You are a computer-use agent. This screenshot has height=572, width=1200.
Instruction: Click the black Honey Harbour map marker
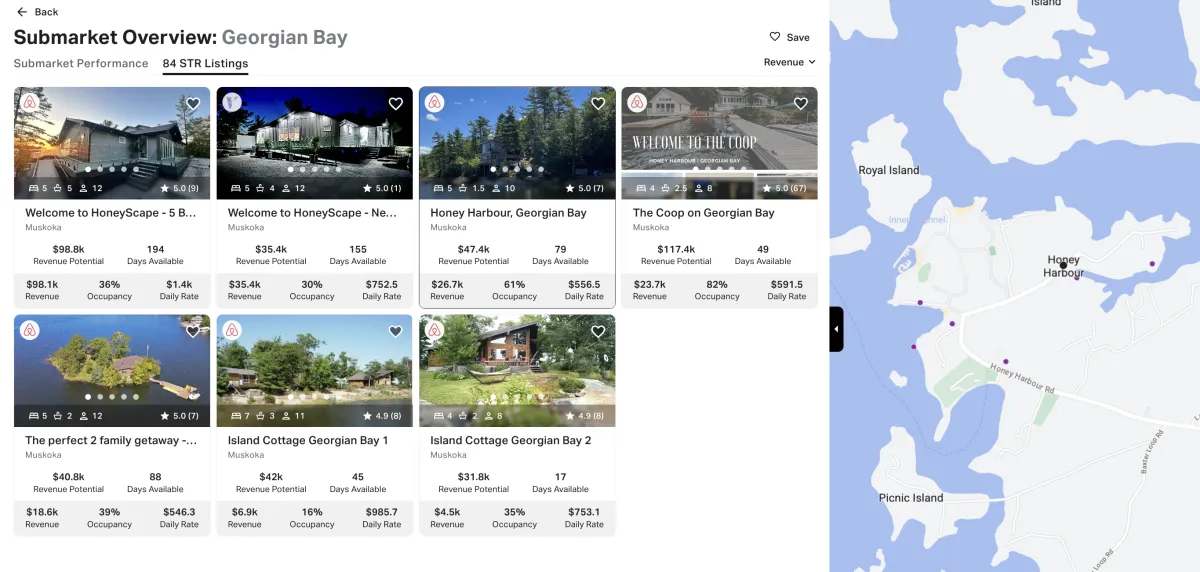[x=1063, y=266]
